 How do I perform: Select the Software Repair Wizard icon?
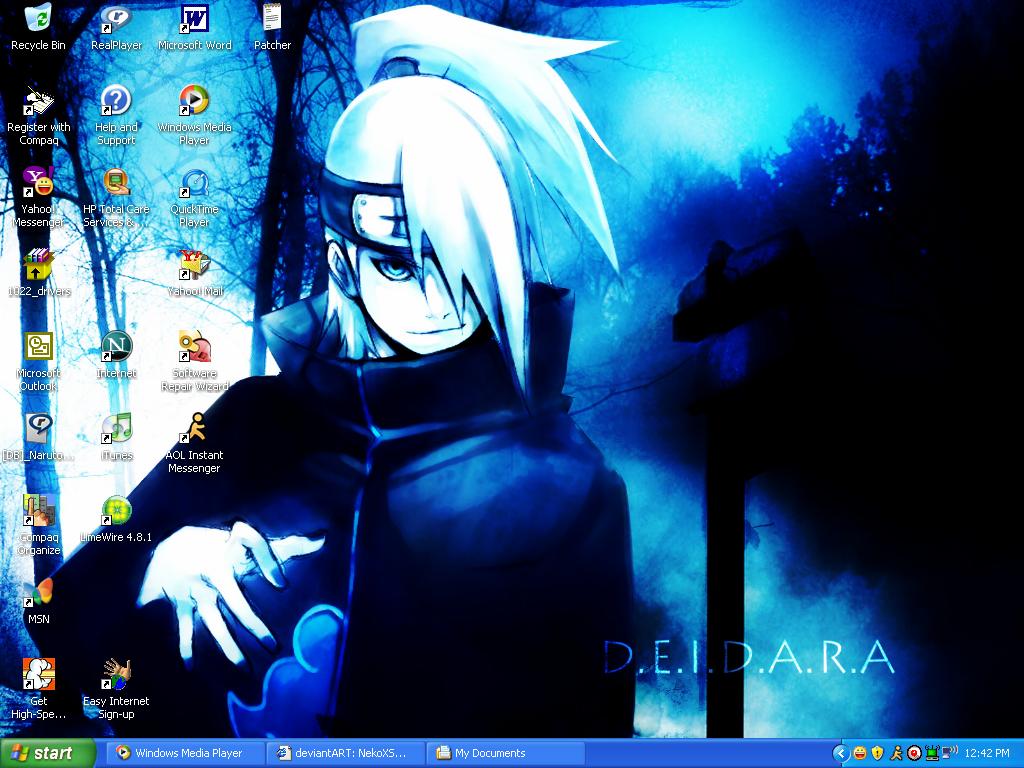coord(195,362)
